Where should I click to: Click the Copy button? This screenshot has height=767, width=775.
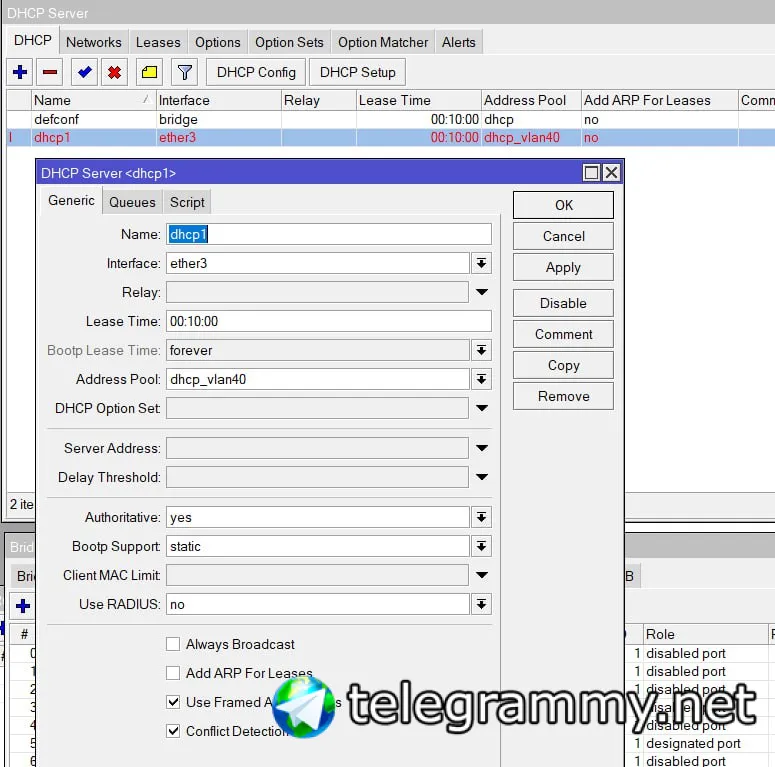tap(563, 365)
